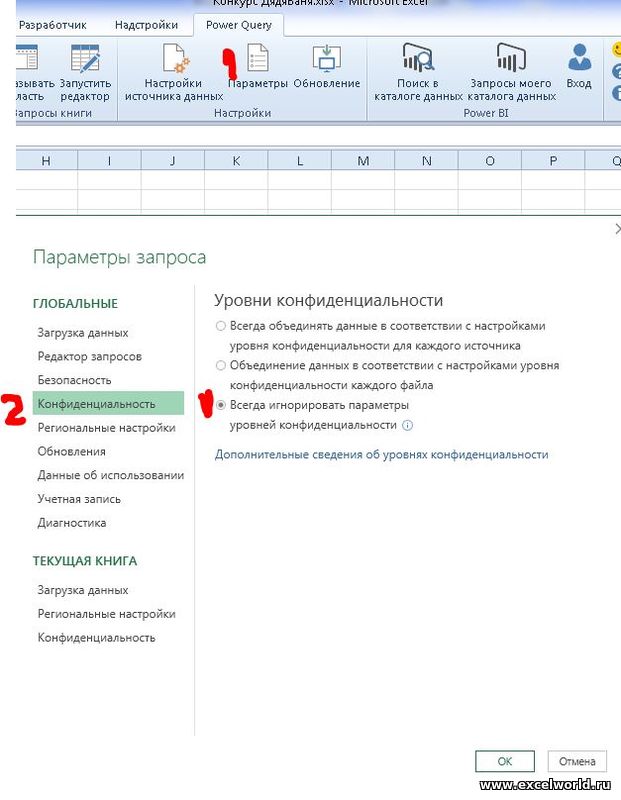Open data source settings (Настройки источника данных)

174,72
